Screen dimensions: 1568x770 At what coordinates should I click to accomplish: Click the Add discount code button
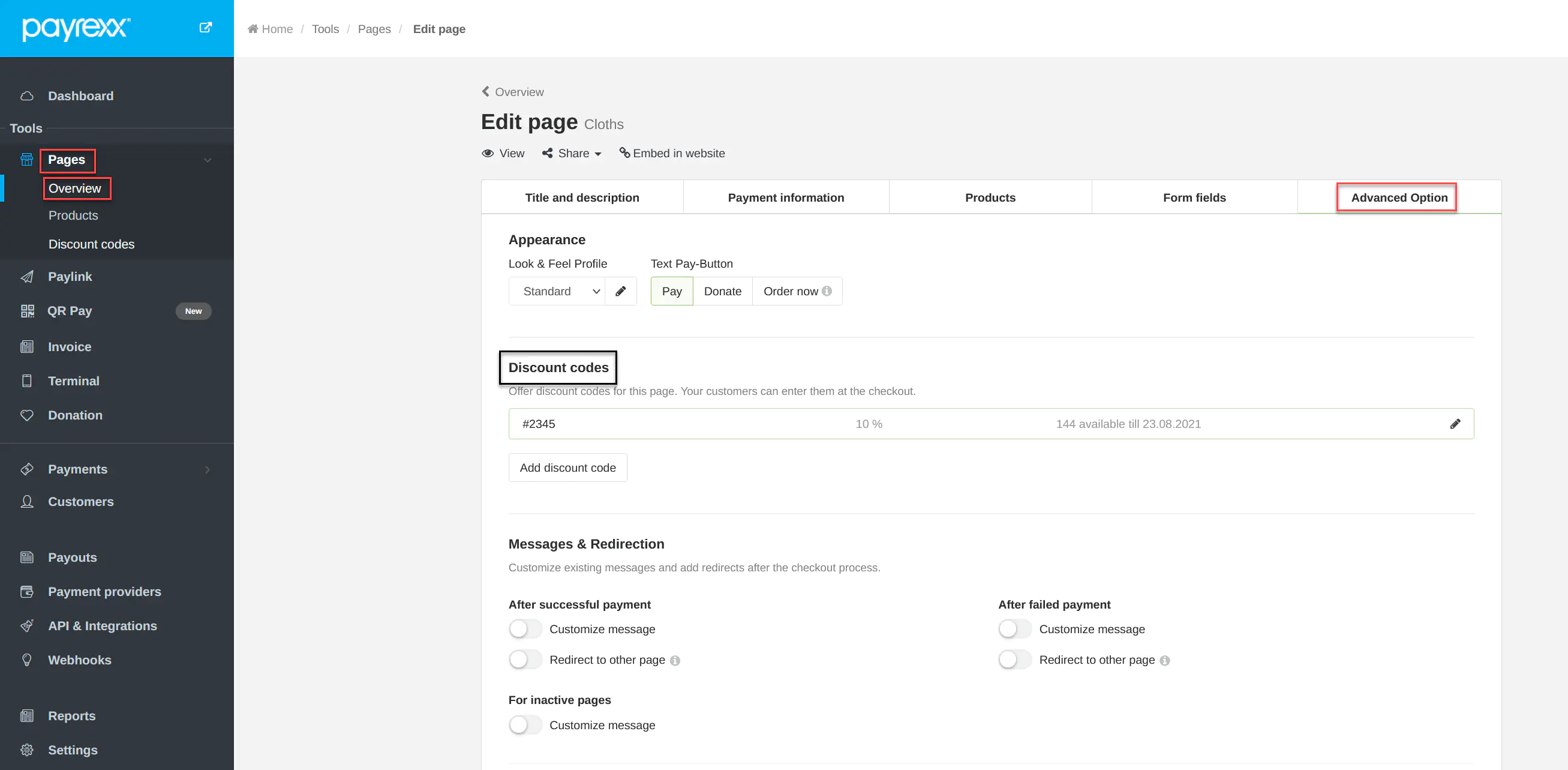click(567, 468)
